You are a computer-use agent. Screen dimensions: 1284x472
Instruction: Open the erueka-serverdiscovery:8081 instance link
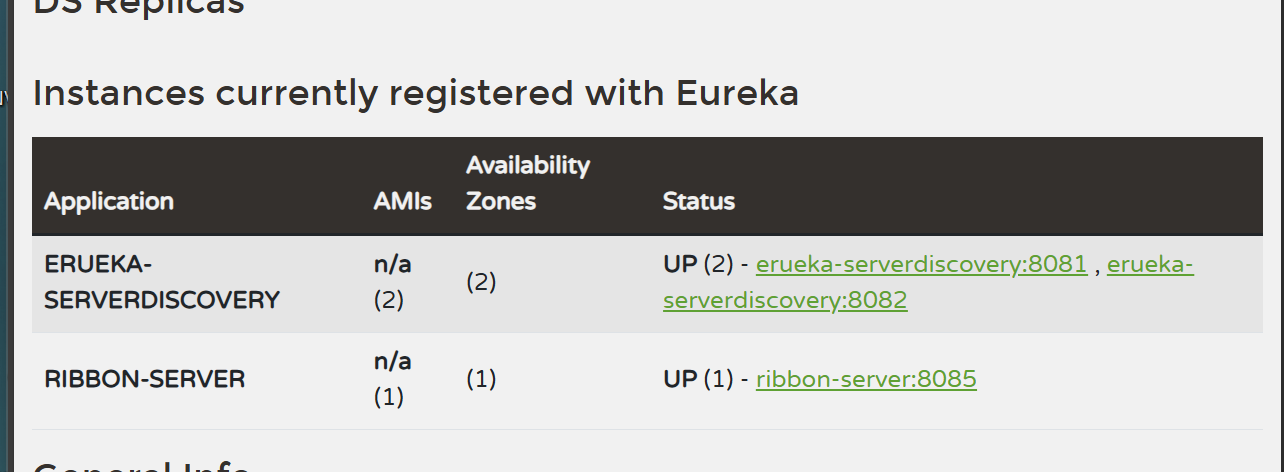click(921, 265)
